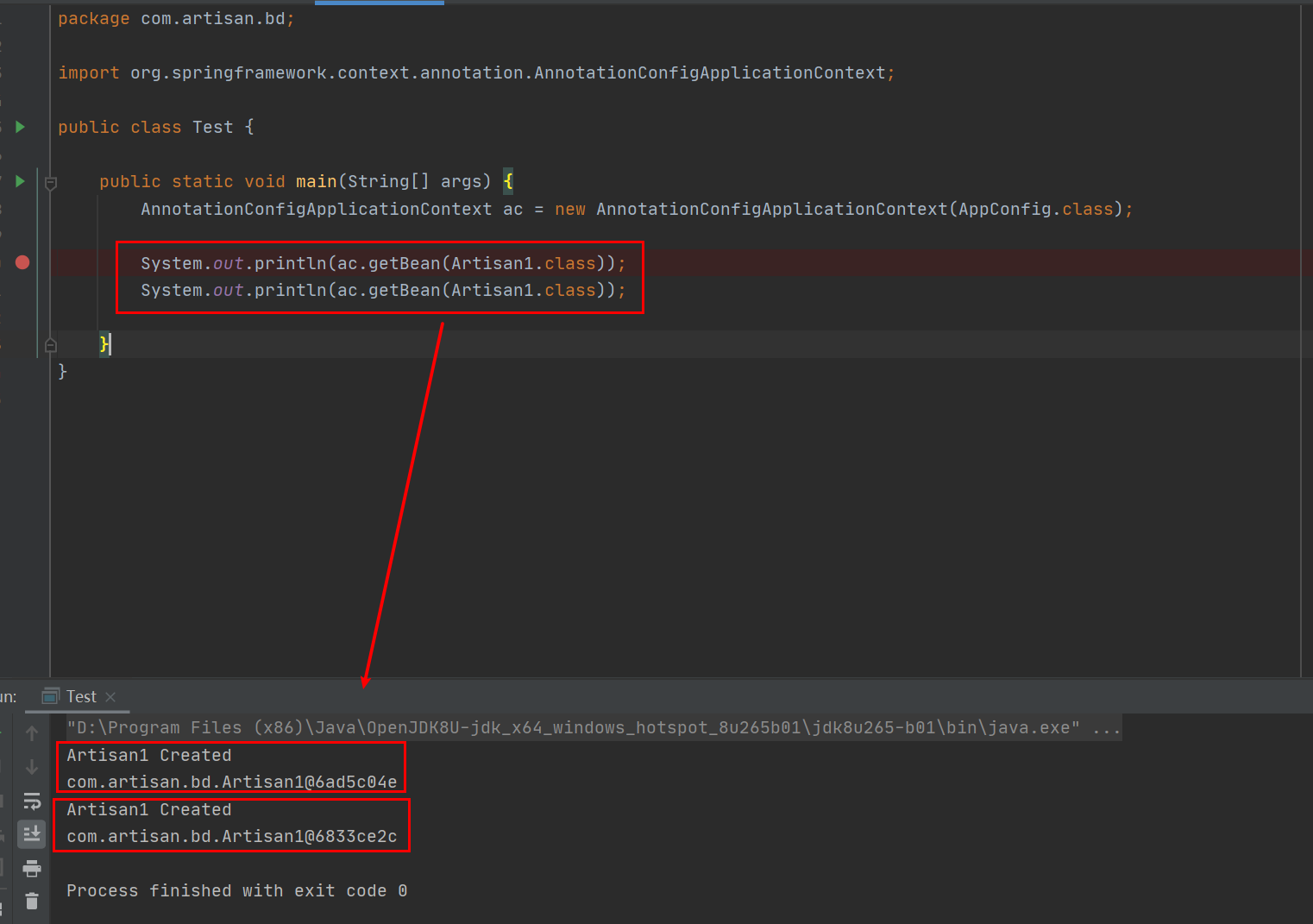Collapse main method with top fold marker
Image resolution: width=1313 pixels, height=924 pixels.
point(51,183)
